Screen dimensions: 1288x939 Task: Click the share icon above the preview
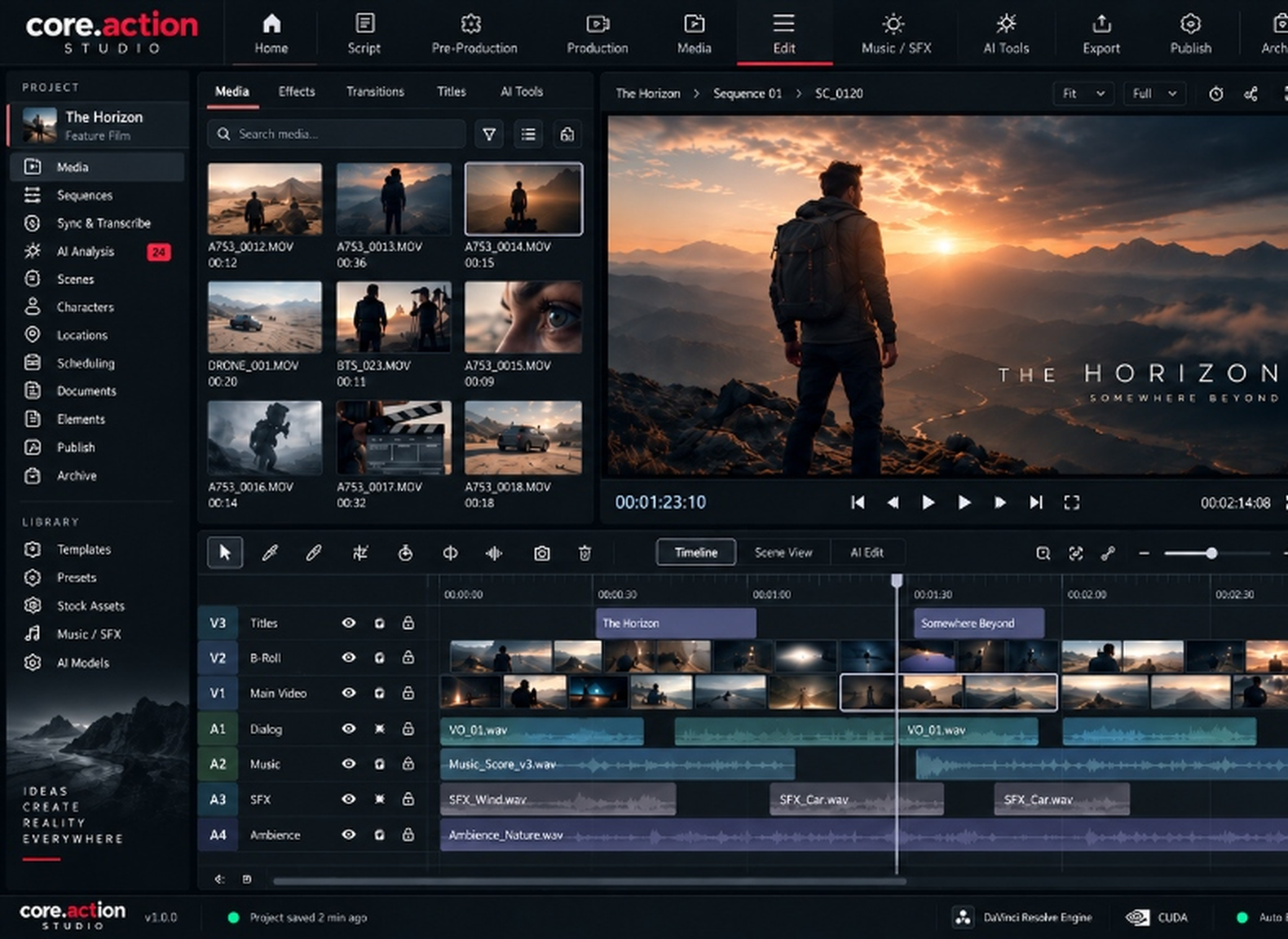point(1251,94)
